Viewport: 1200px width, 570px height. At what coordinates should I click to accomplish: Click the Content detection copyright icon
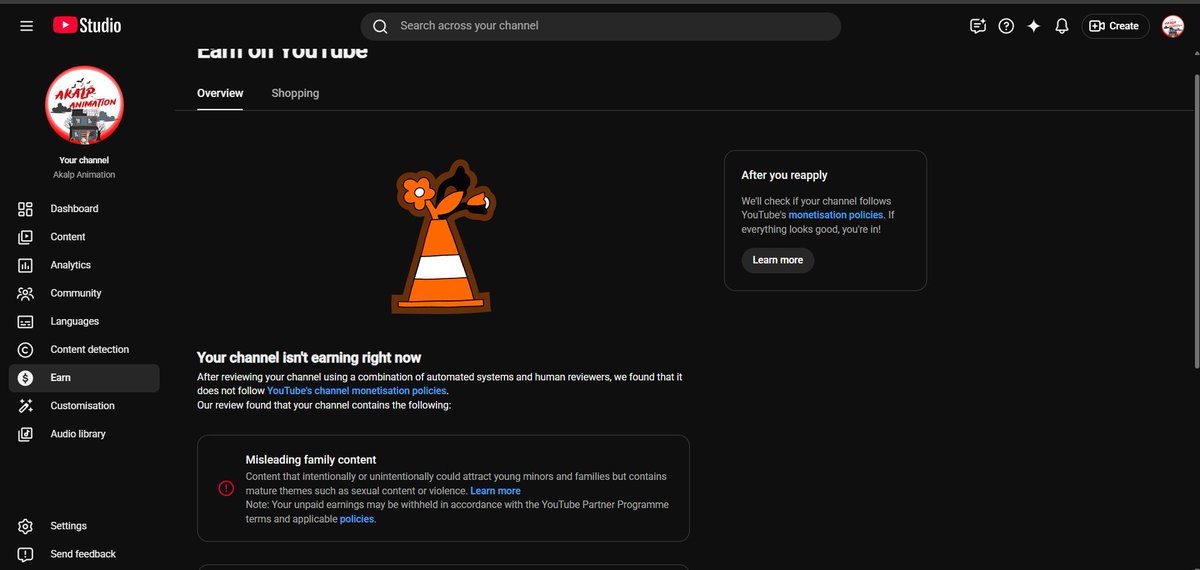click(x=26, y=350)
